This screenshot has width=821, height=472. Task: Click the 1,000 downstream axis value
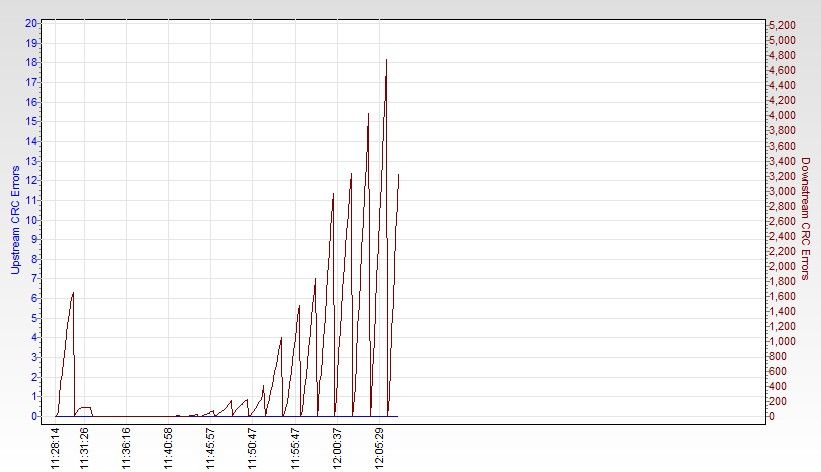tap(782, 341)
